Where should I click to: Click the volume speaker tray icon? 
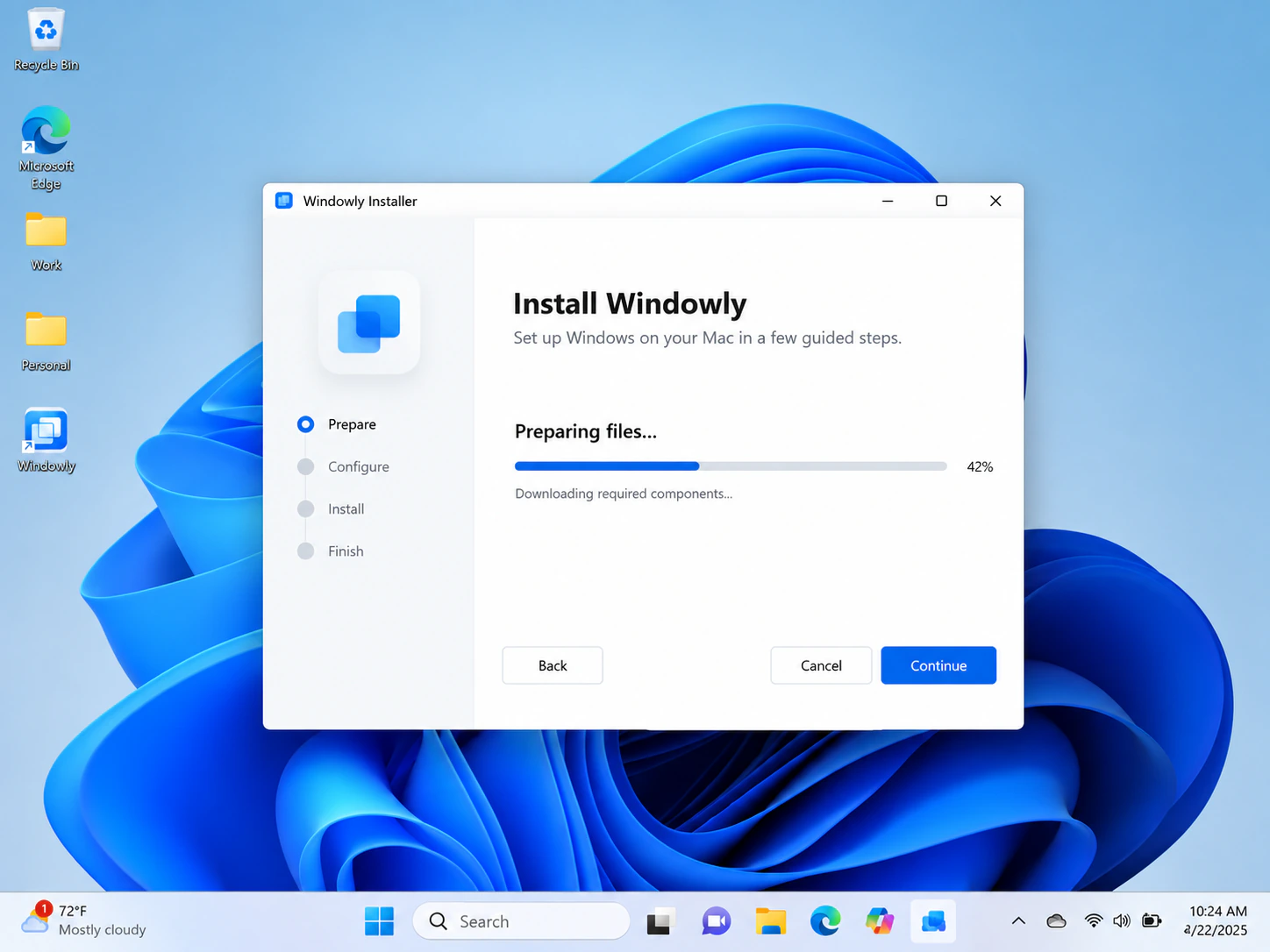(x=1122, y=920)
